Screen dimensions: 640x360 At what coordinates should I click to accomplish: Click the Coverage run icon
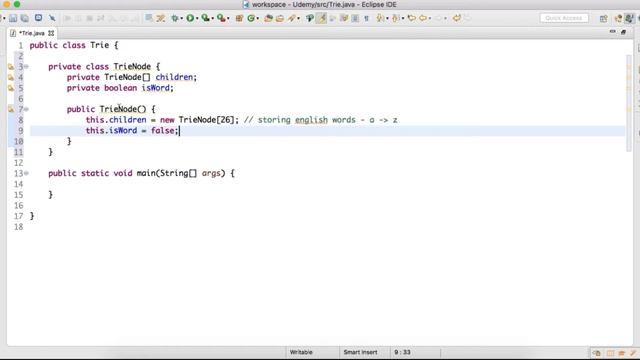[x=205, y=18]
